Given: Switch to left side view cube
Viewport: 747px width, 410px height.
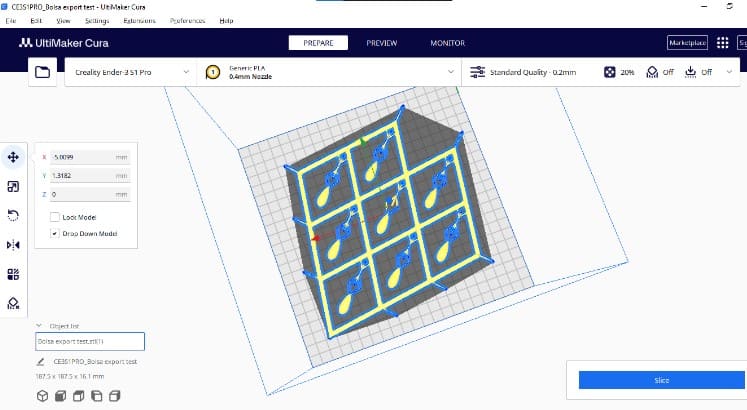Looking at the screenshot, I should [97, 396].
